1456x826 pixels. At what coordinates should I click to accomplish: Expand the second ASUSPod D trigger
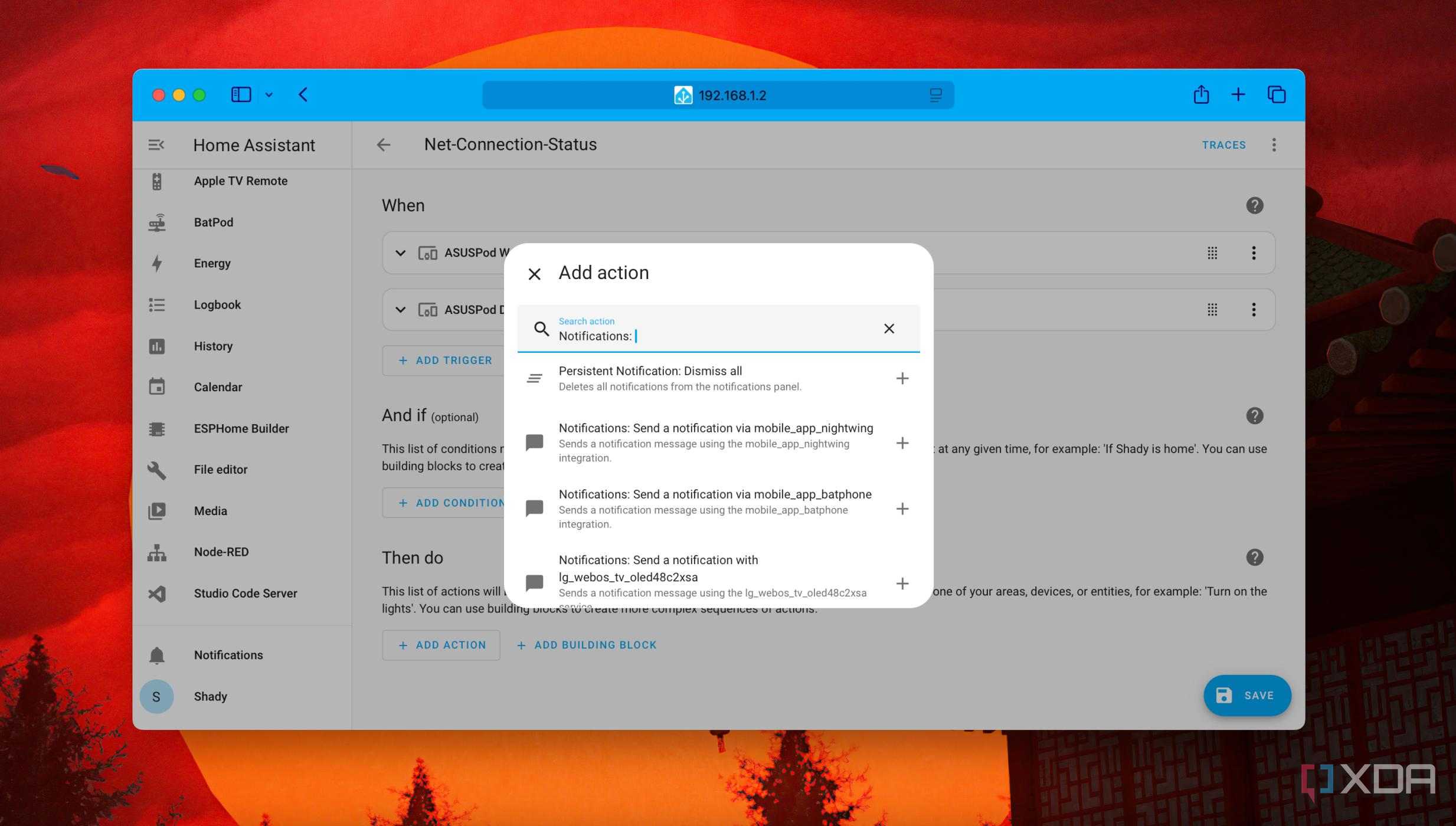(400, 310)
